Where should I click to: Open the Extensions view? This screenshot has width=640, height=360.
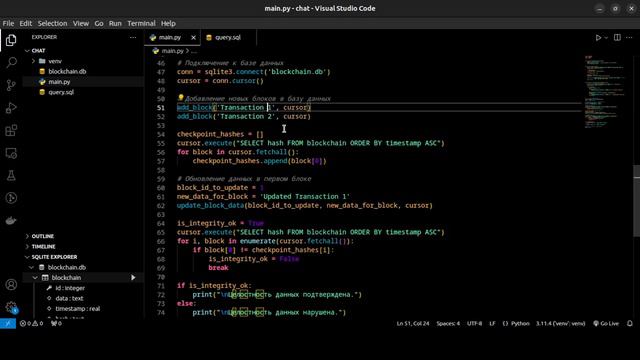tap(11, 131)
